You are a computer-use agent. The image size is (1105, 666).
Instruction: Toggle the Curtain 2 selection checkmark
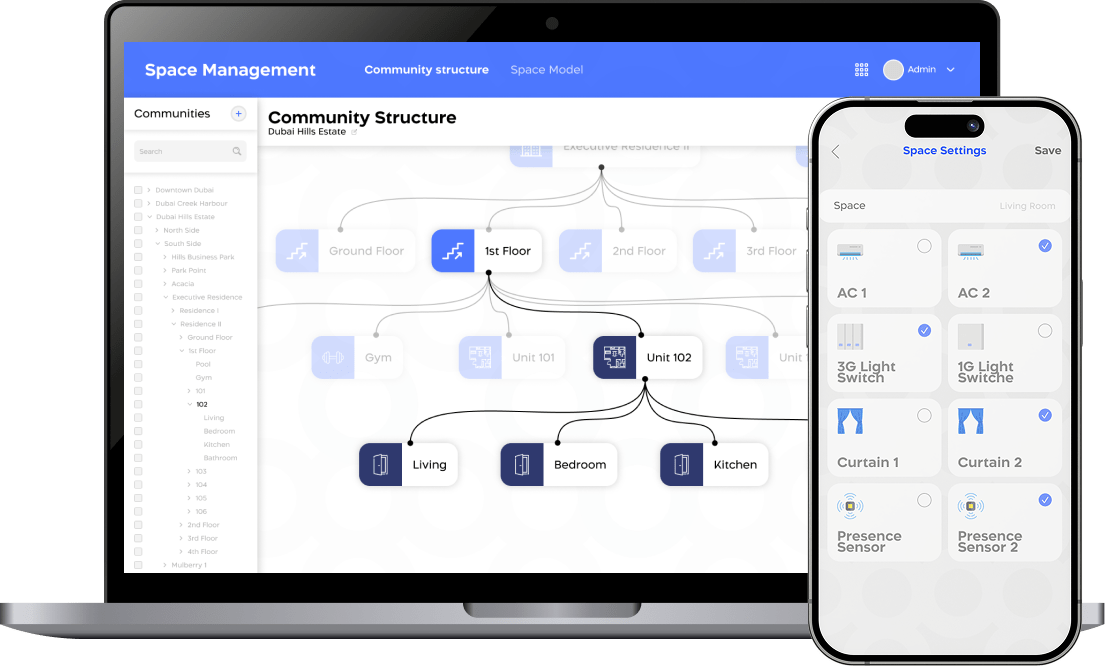1045,415
